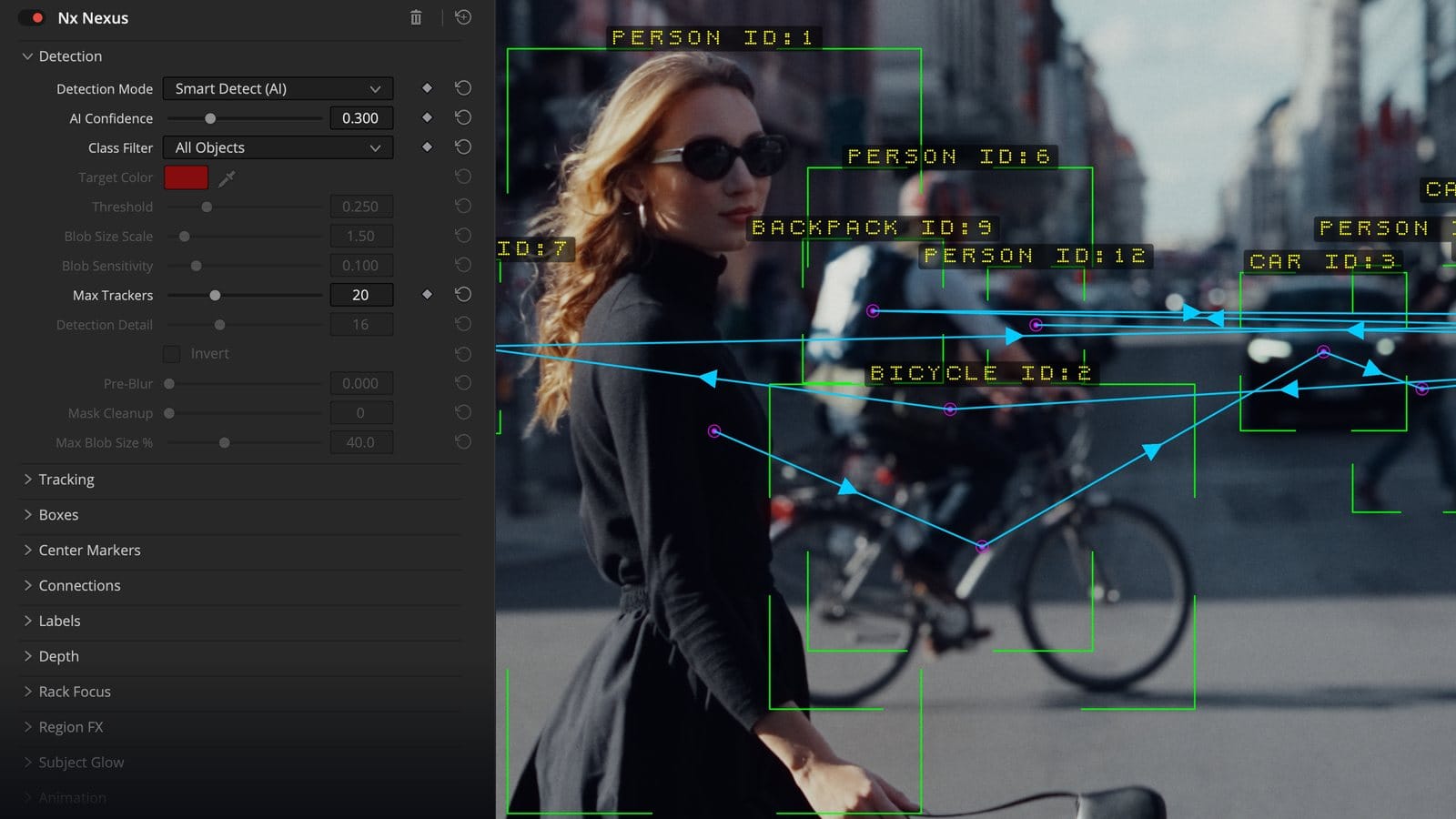
Task: Click the reset-all icon in Nx Nexus header
Action: click(x=463, y=17)
